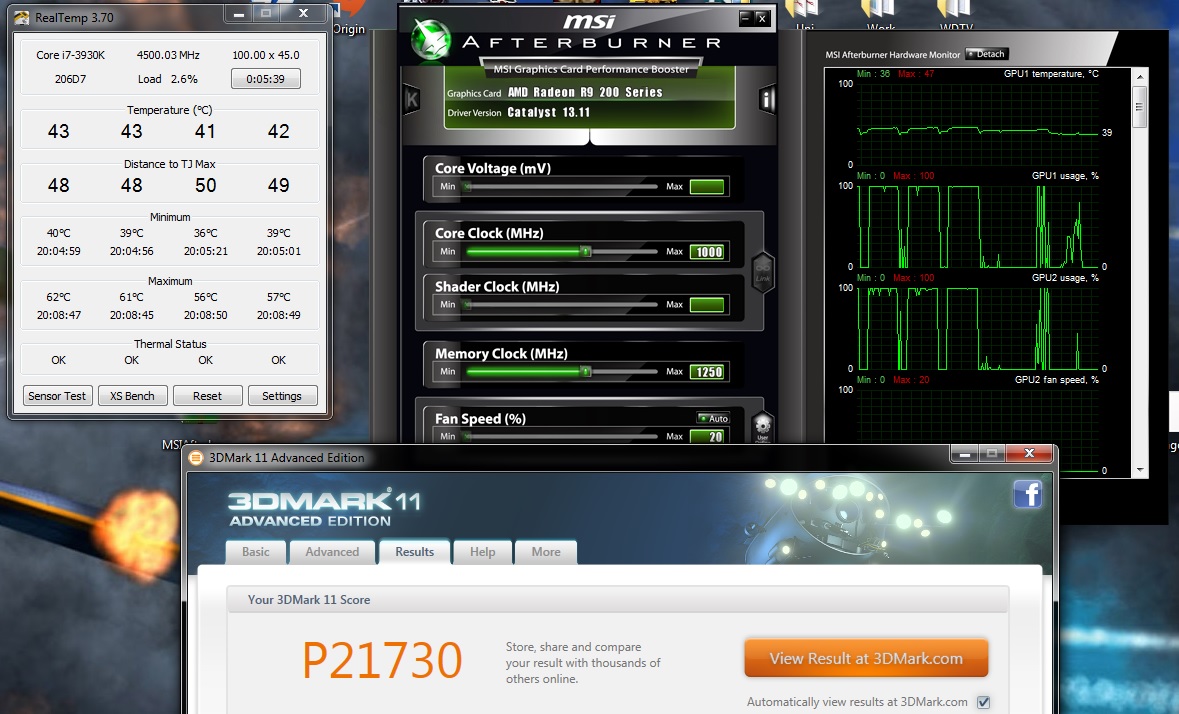Click the Fan Speed value field showing 20
This screenshot has width=1179, height=714.
pos(707,436)
